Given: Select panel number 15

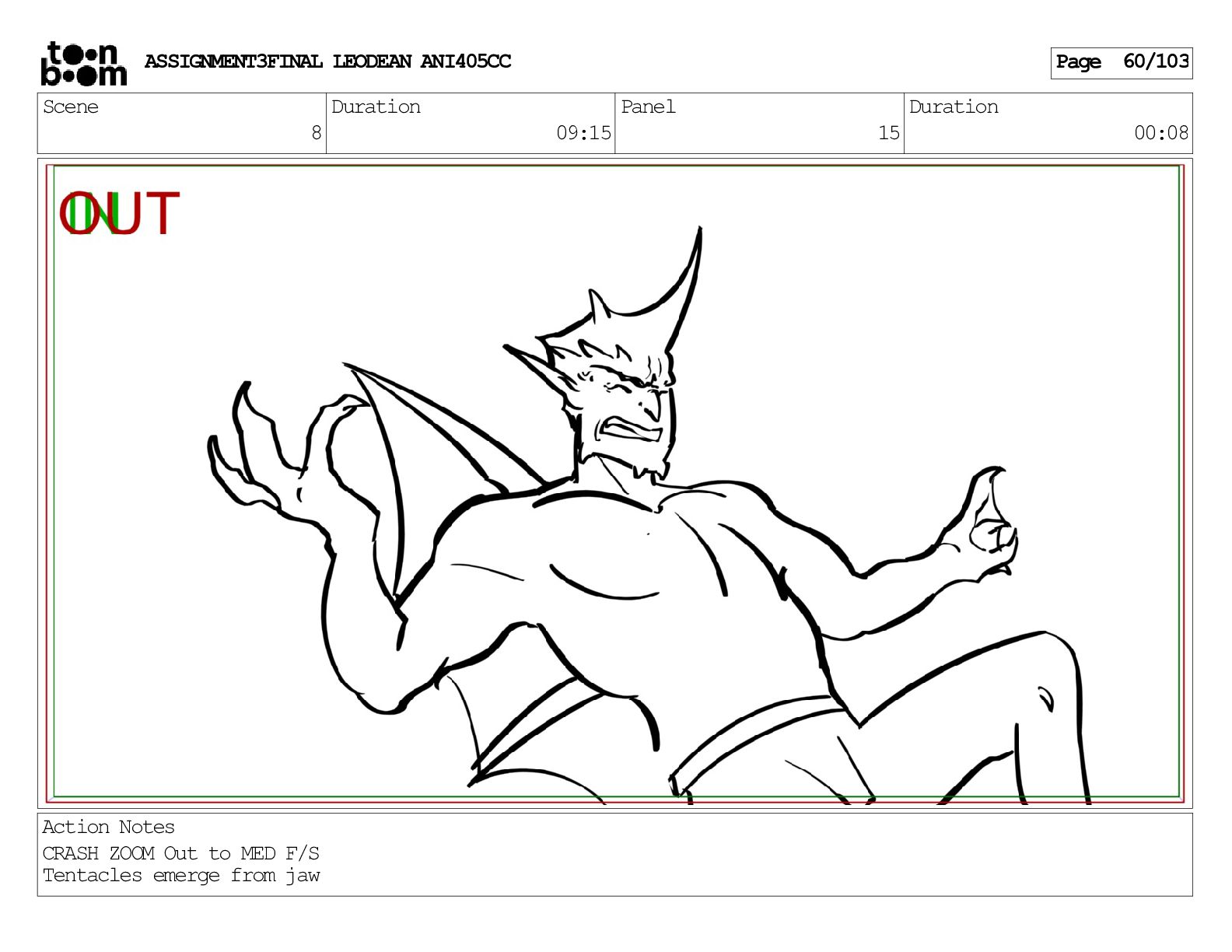Looking at the screenshot, I should [x=889, y=133].
